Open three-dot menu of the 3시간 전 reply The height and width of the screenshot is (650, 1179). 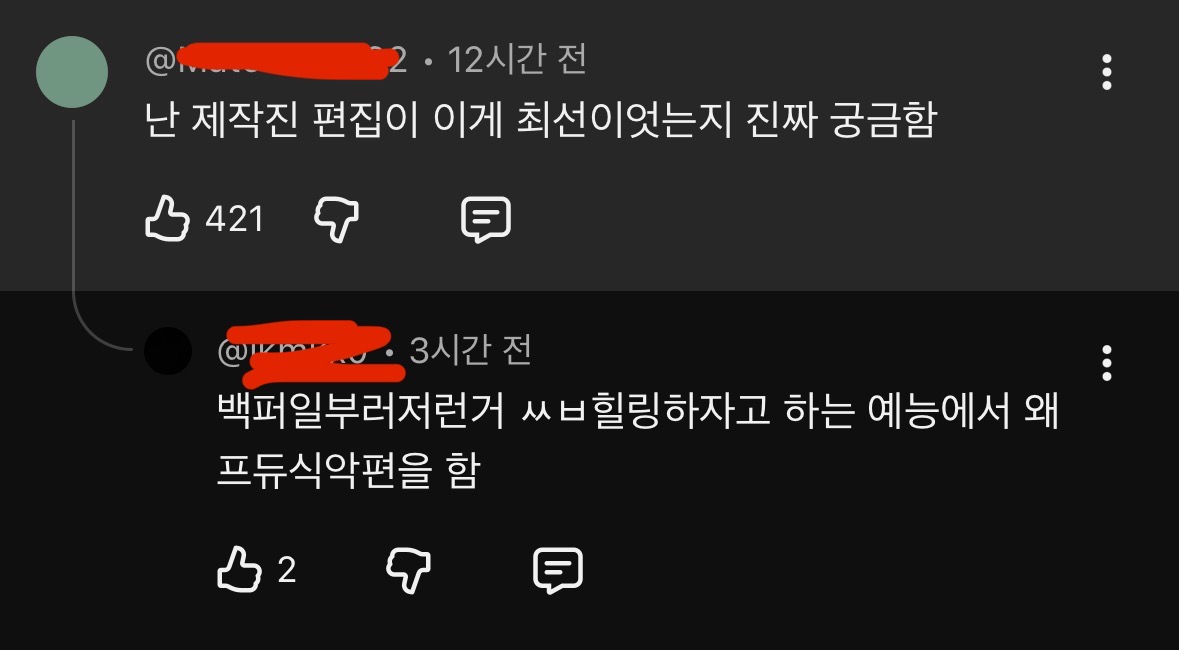[x=1106, y=363]
